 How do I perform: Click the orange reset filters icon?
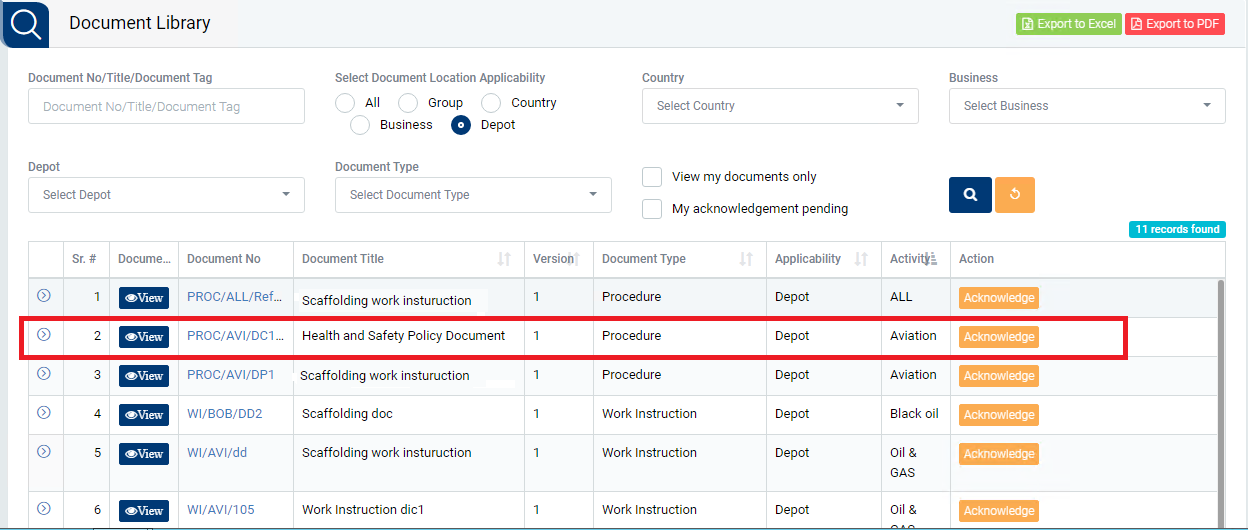click(1014, 195)
